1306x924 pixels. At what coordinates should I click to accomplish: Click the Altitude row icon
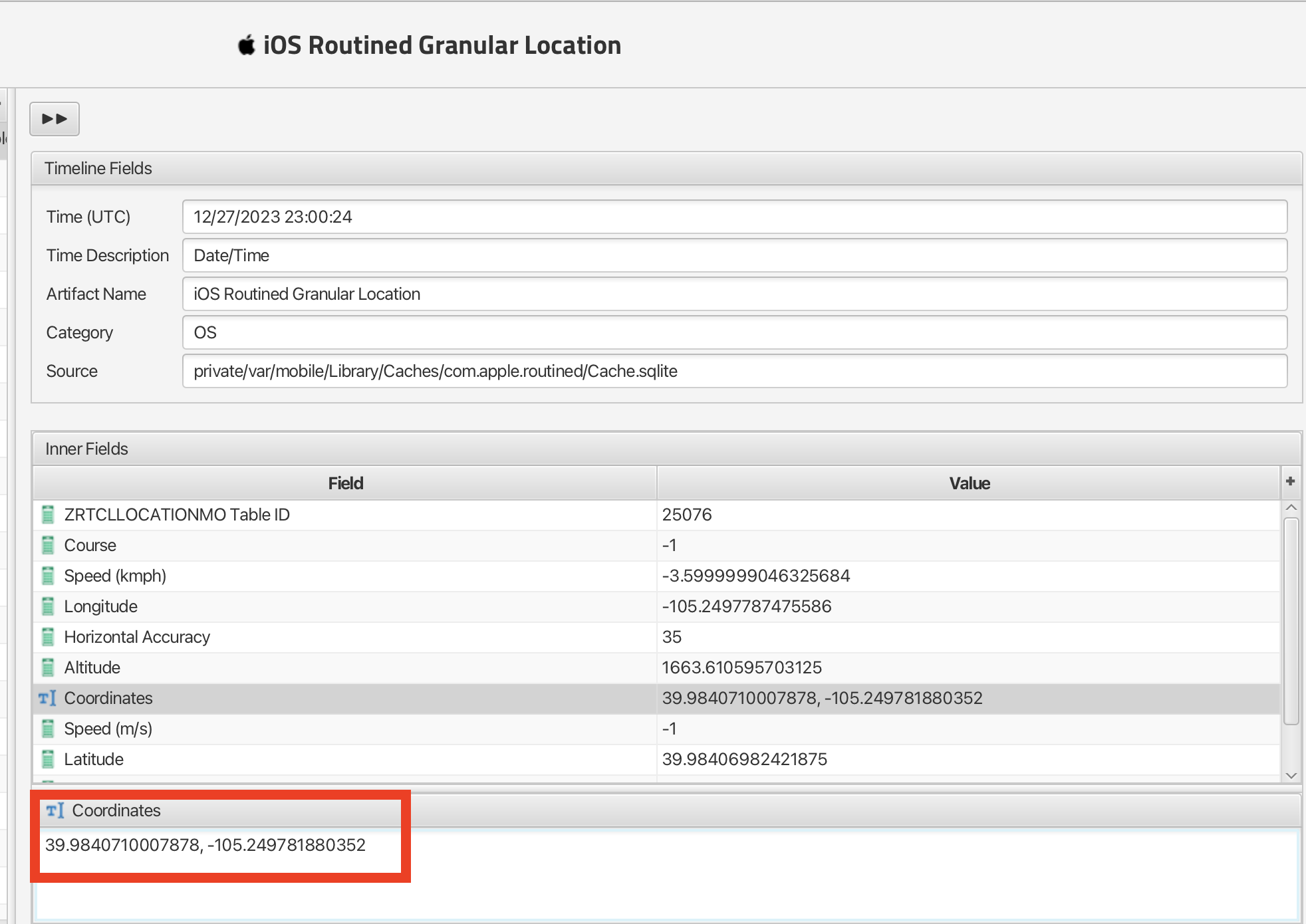pyautogui.click(x=48, y=667)
